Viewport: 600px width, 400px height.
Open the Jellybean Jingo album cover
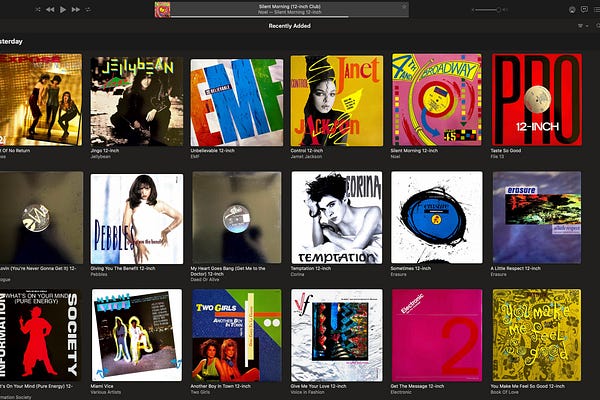[x=137, y=101]
